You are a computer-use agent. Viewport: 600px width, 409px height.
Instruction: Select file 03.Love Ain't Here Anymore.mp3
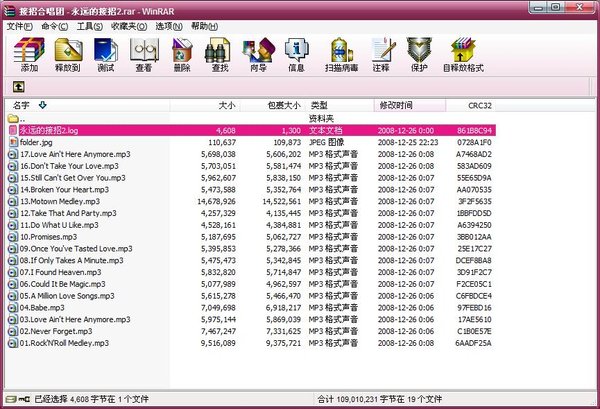coord(75,319)
